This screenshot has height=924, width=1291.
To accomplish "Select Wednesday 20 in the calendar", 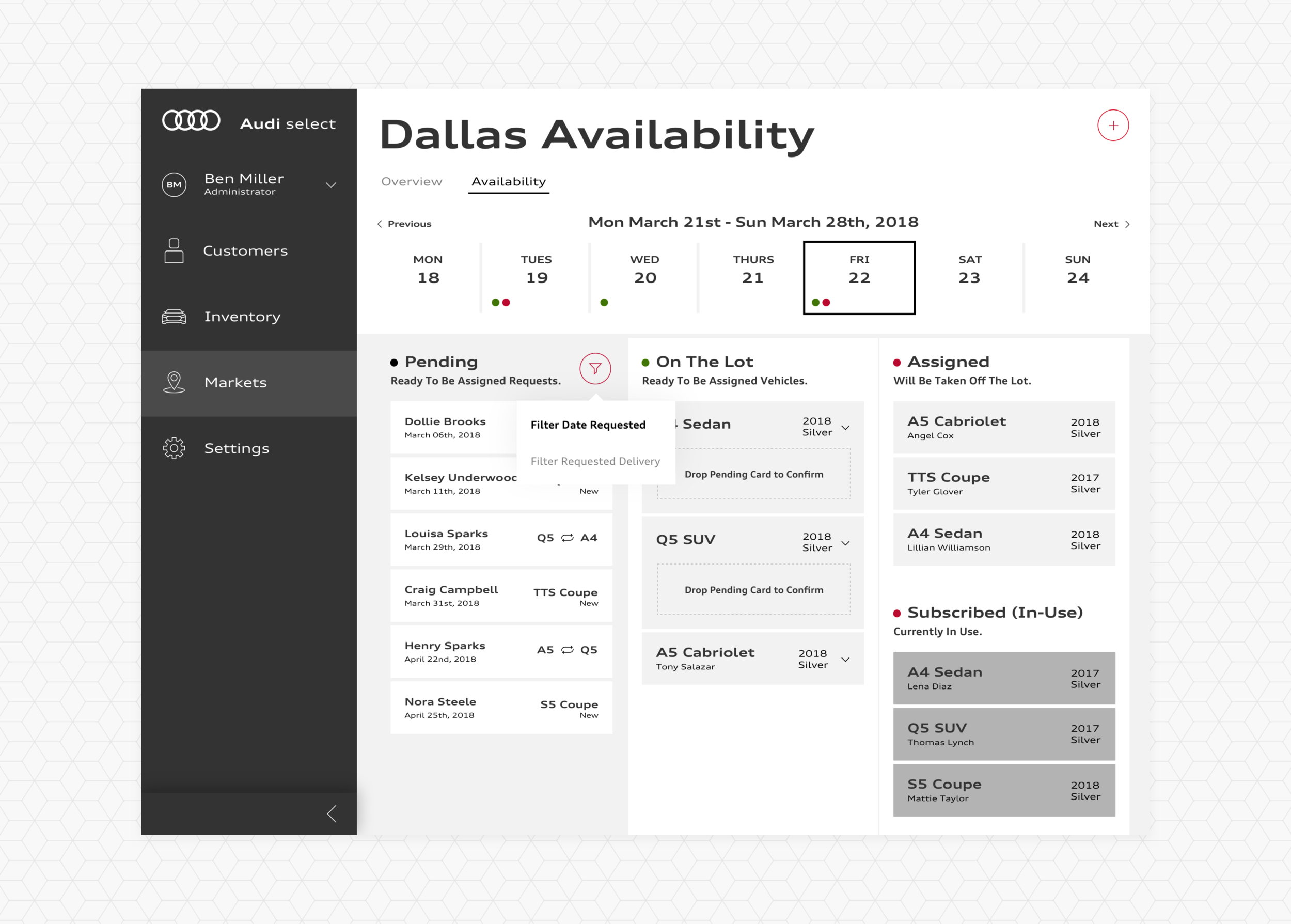I will (644, 278).
